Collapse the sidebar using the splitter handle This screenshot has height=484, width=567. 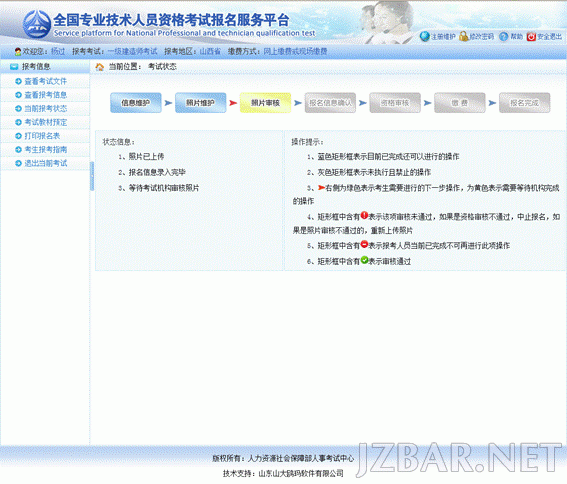tap(92, 176)
